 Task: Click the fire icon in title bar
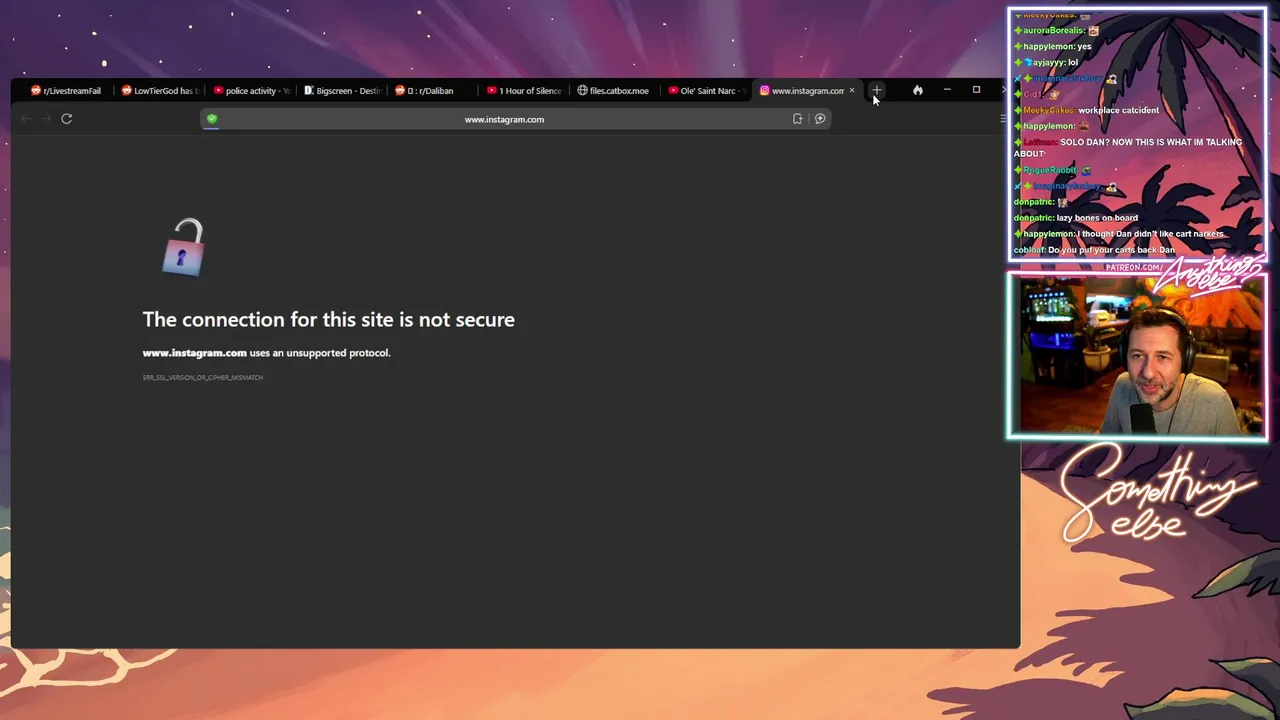[x=918, y=90]
